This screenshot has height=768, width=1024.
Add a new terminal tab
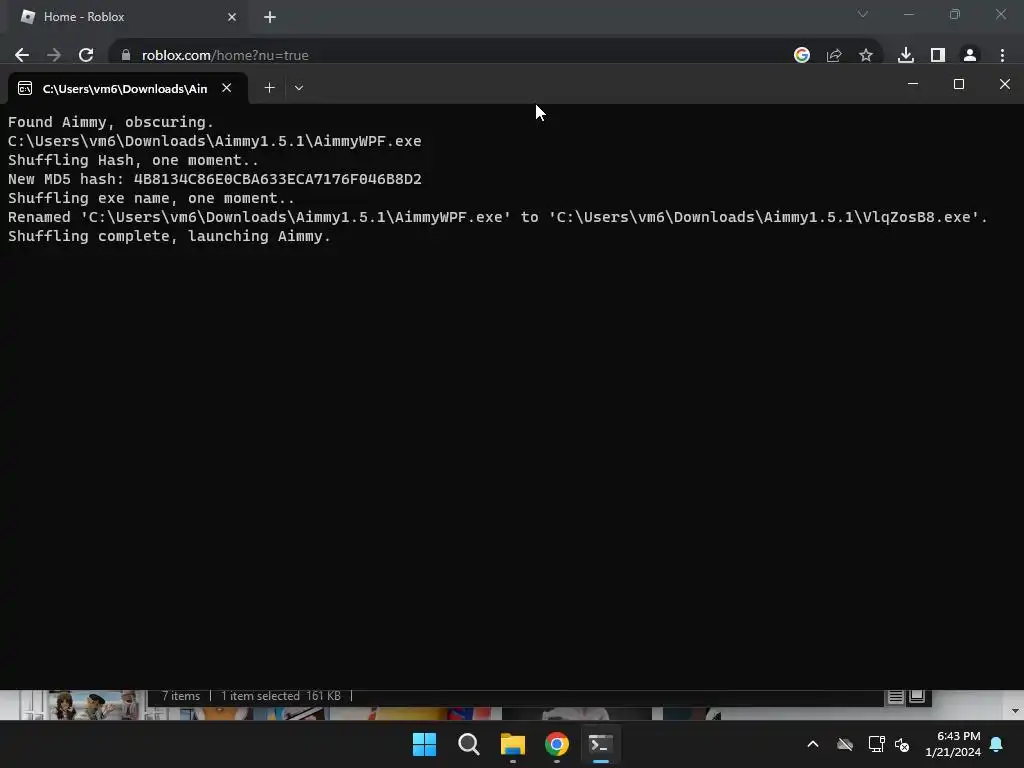[269, 88]
